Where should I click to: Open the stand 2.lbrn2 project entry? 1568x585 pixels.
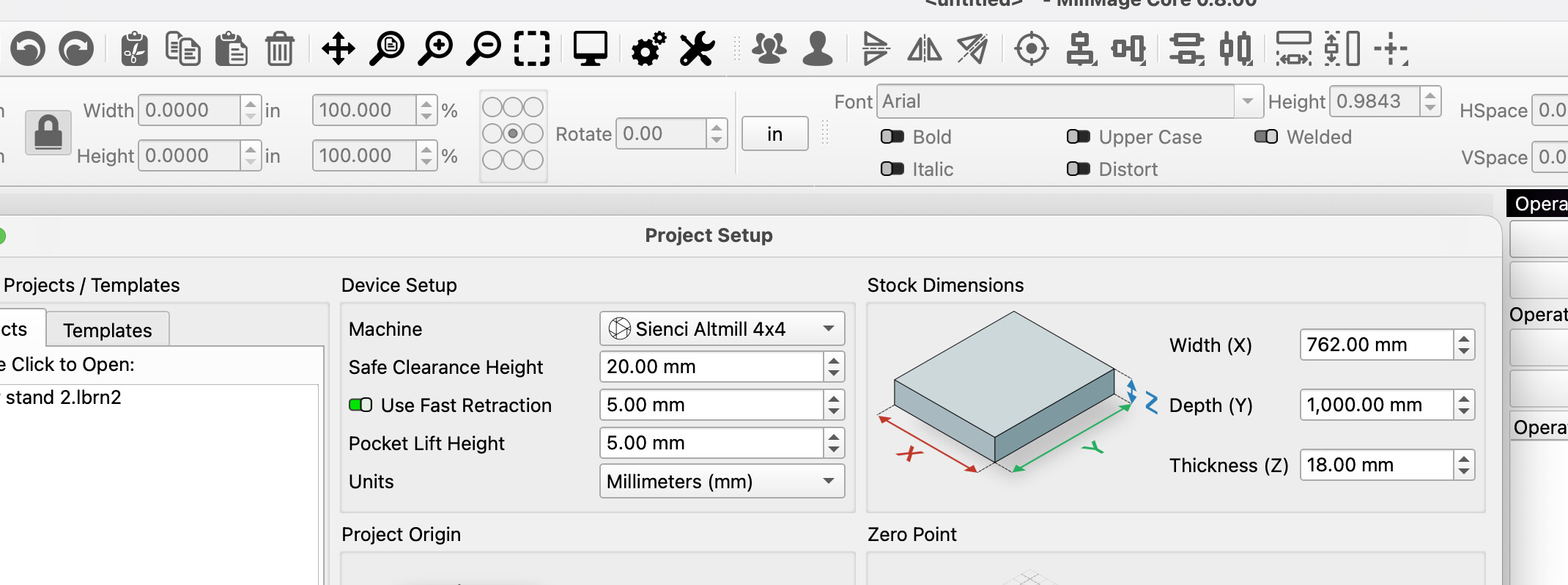(x=64, y=397)
